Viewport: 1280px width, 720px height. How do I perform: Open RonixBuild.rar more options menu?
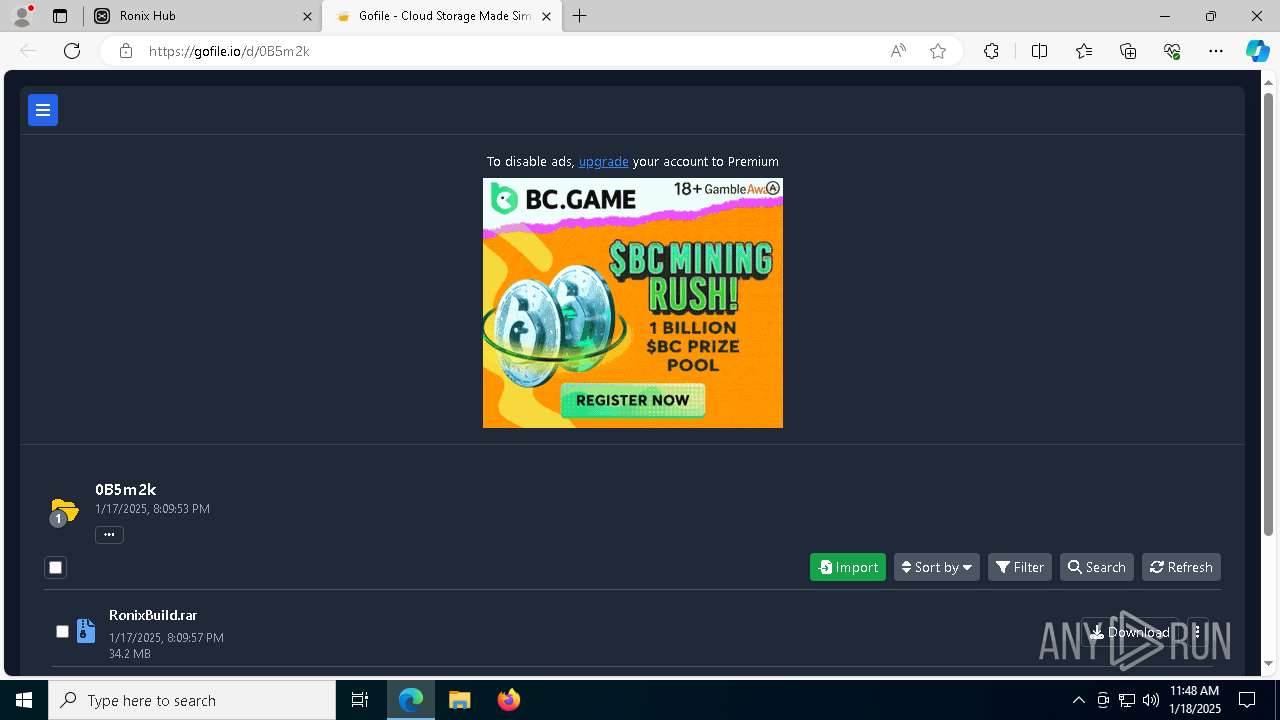(1197, 632)
